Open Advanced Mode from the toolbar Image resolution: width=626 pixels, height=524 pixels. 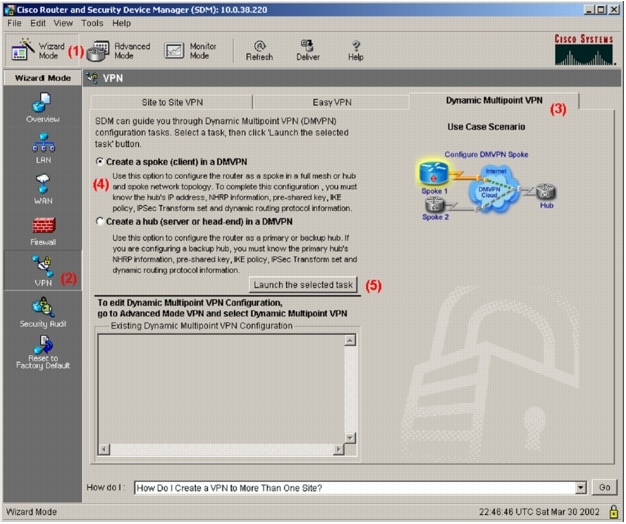pyautogui.click(x=119, y=51)
